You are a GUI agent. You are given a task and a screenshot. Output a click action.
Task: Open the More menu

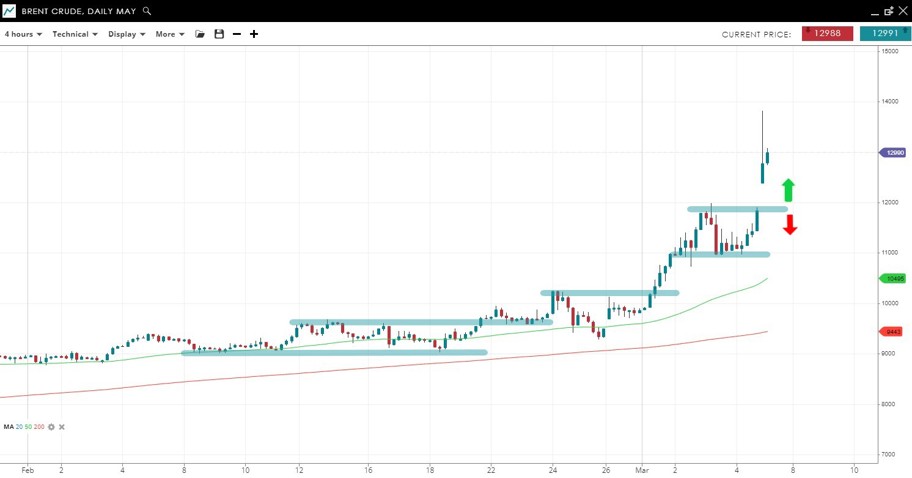pyautogui.click(x=170, y=34)
